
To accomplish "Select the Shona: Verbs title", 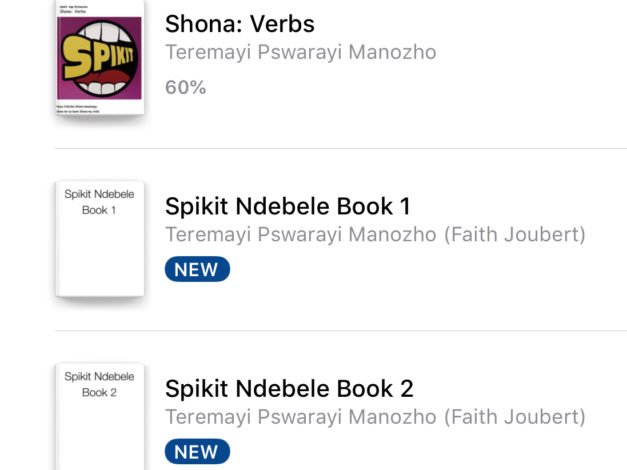I will pos(239,23).
